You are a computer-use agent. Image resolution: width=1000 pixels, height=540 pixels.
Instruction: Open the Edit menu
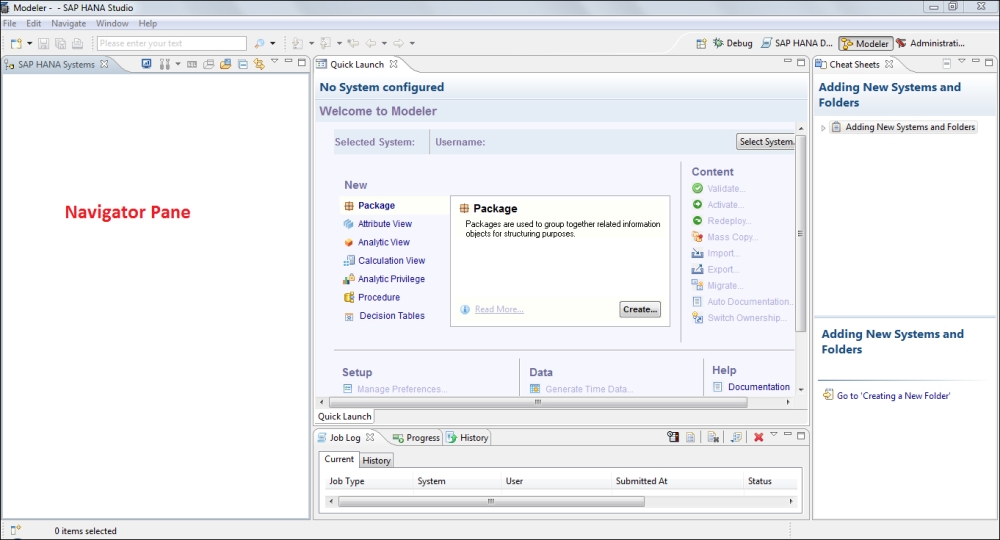[33, 24]
